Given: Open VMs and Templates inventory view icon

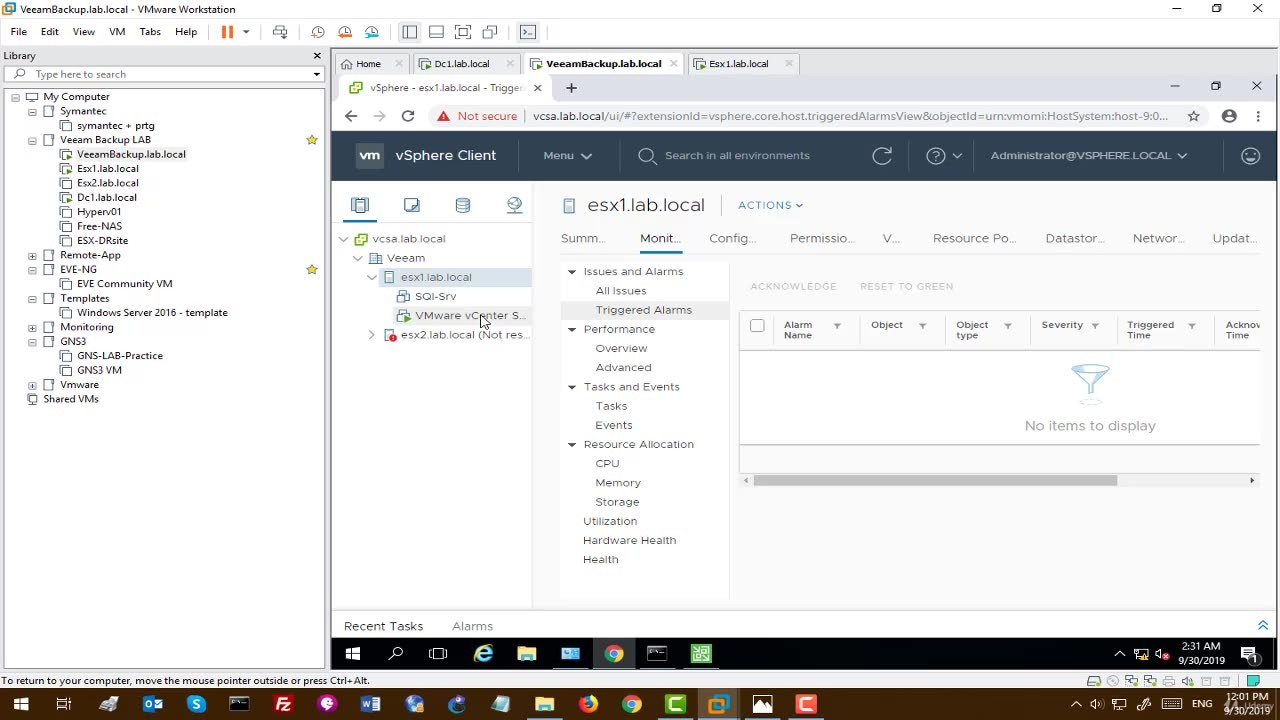Looking at the screenshot, I should click(x=412, y=205).
